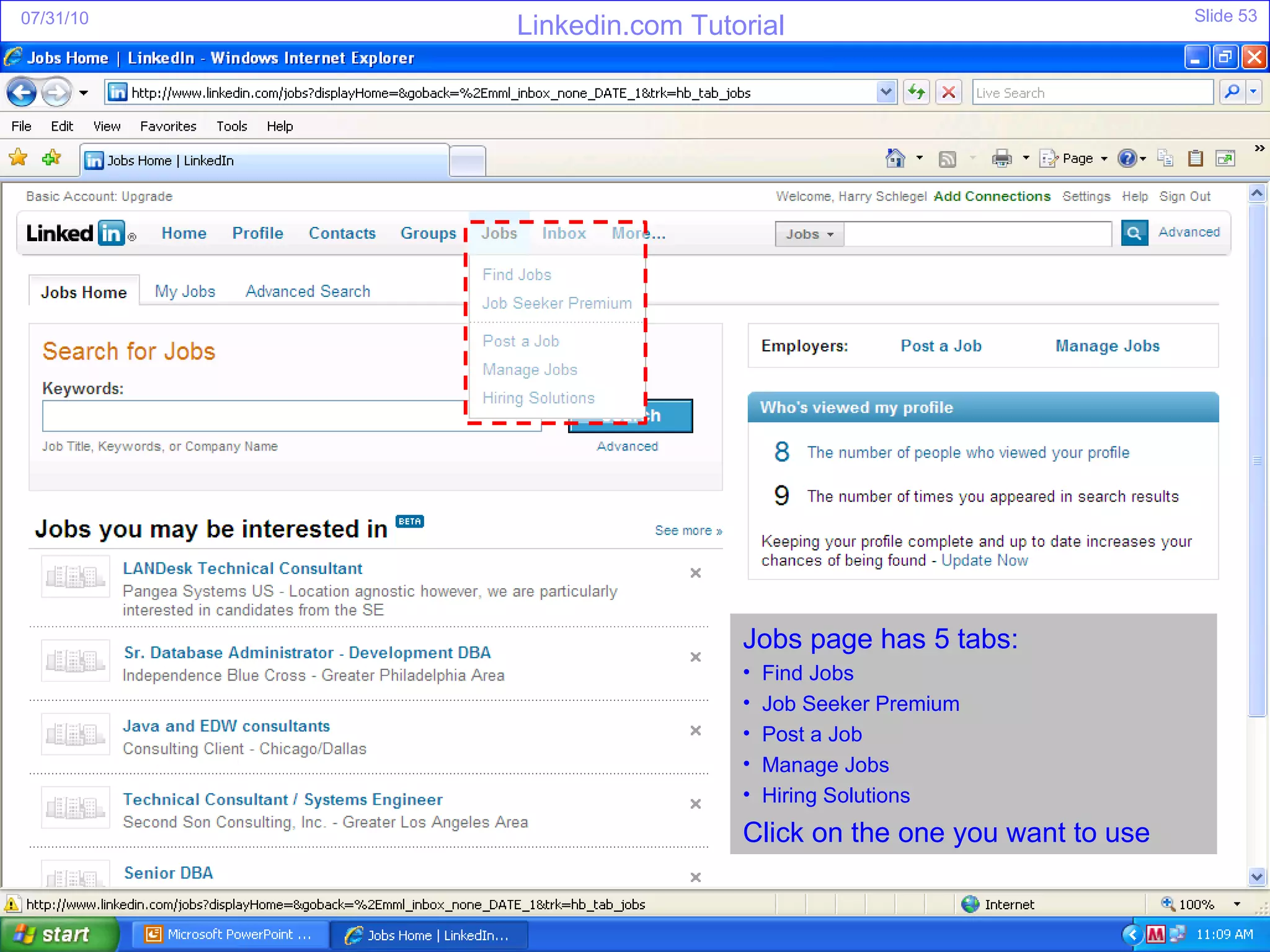Click the Post a Job employers link
The width and height of the screenshot is (1270, 952).
941,346
